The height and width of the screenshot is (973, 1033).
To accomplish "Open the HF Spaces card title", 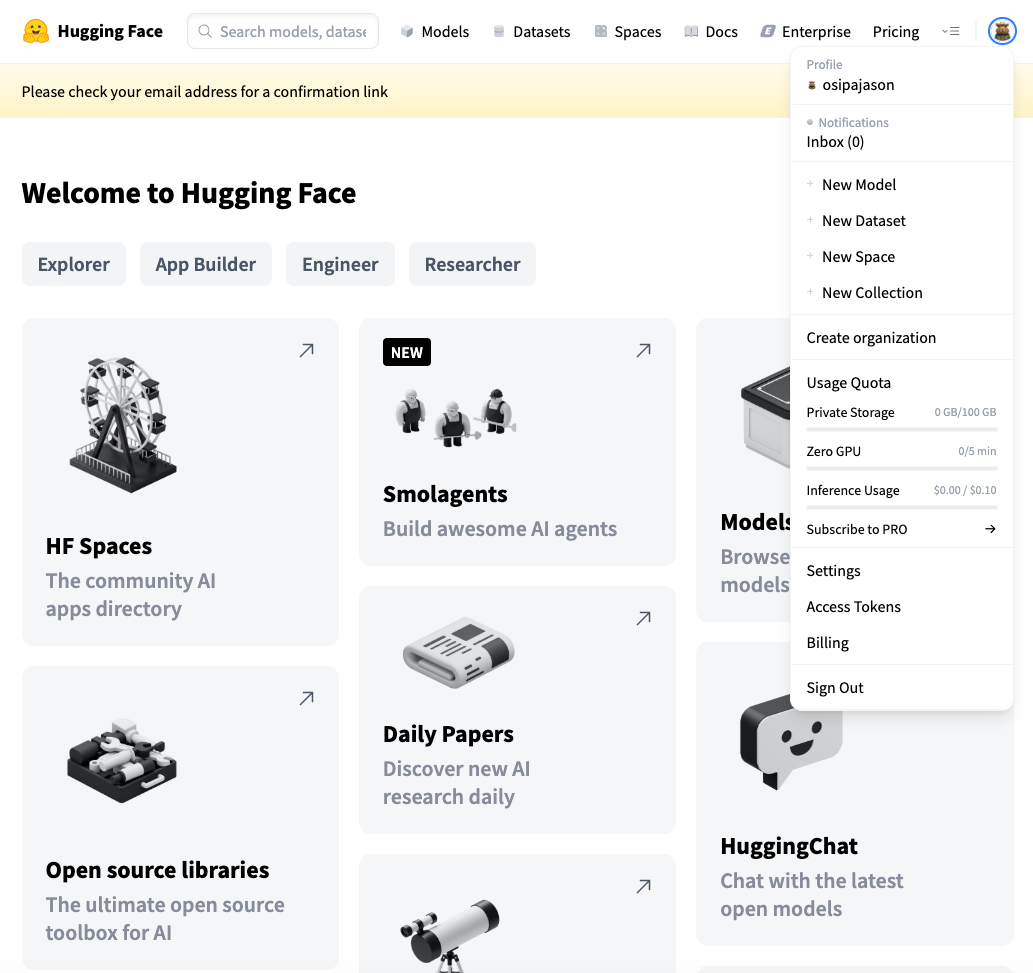I will pos(99,546).
